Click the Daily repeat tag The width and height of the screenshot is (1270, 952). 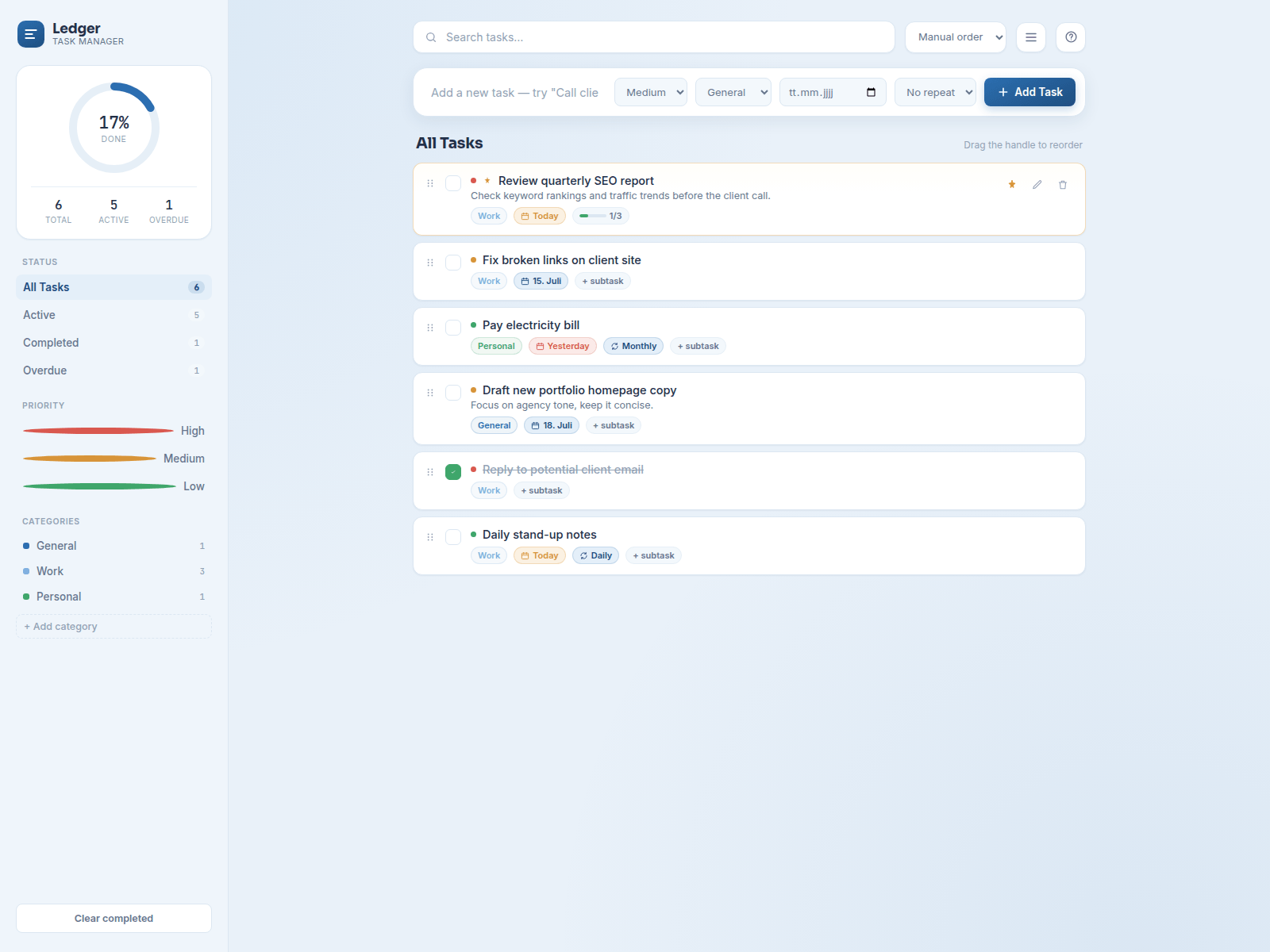(595, 555)
